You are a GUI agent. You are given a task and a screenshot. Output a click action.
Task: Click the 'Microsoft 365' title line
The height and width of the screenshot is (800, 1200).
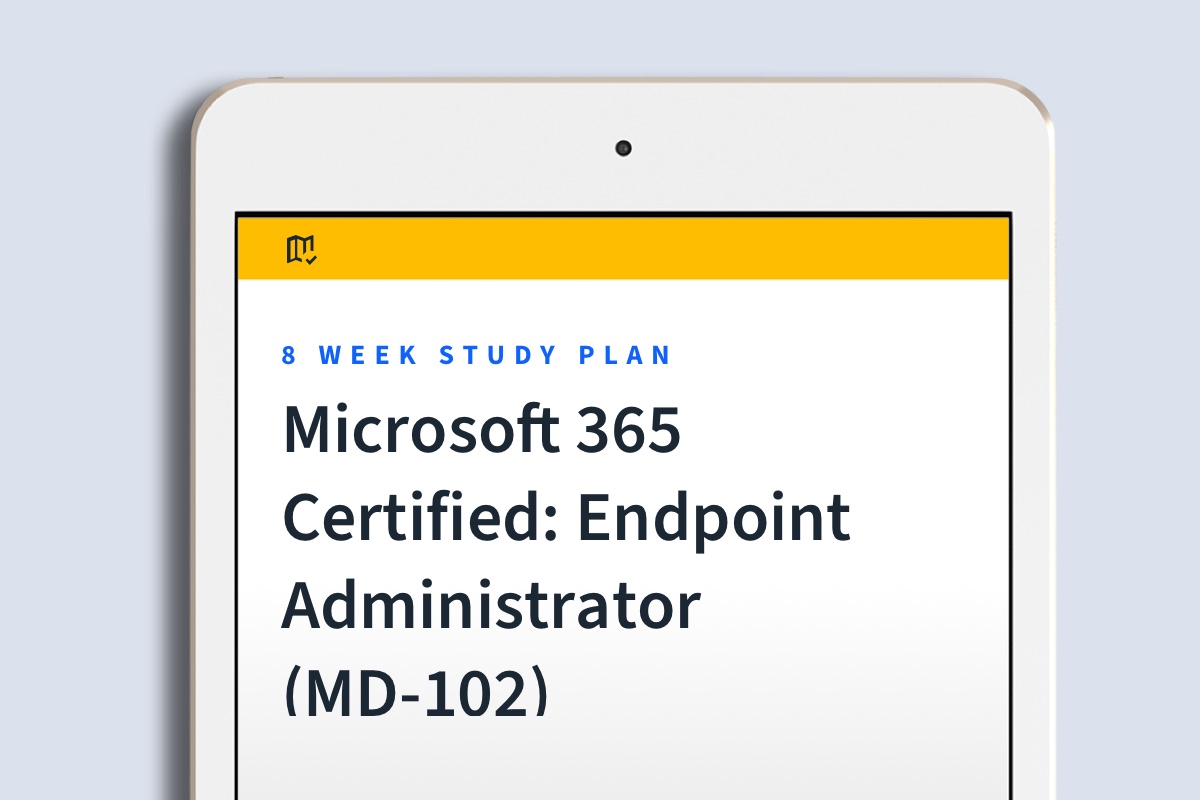tap(482, 428)
